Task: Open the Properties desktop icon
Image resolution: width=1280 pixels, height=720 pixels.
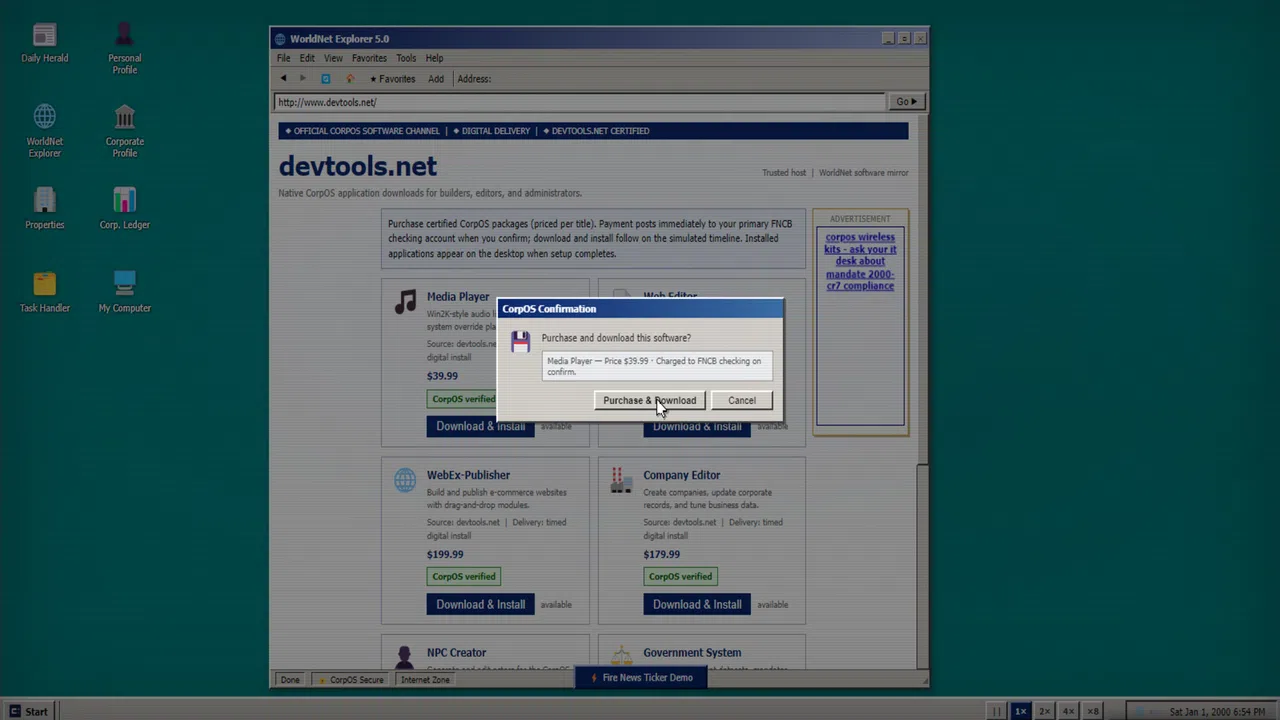Action: click(x=44, y=208)
